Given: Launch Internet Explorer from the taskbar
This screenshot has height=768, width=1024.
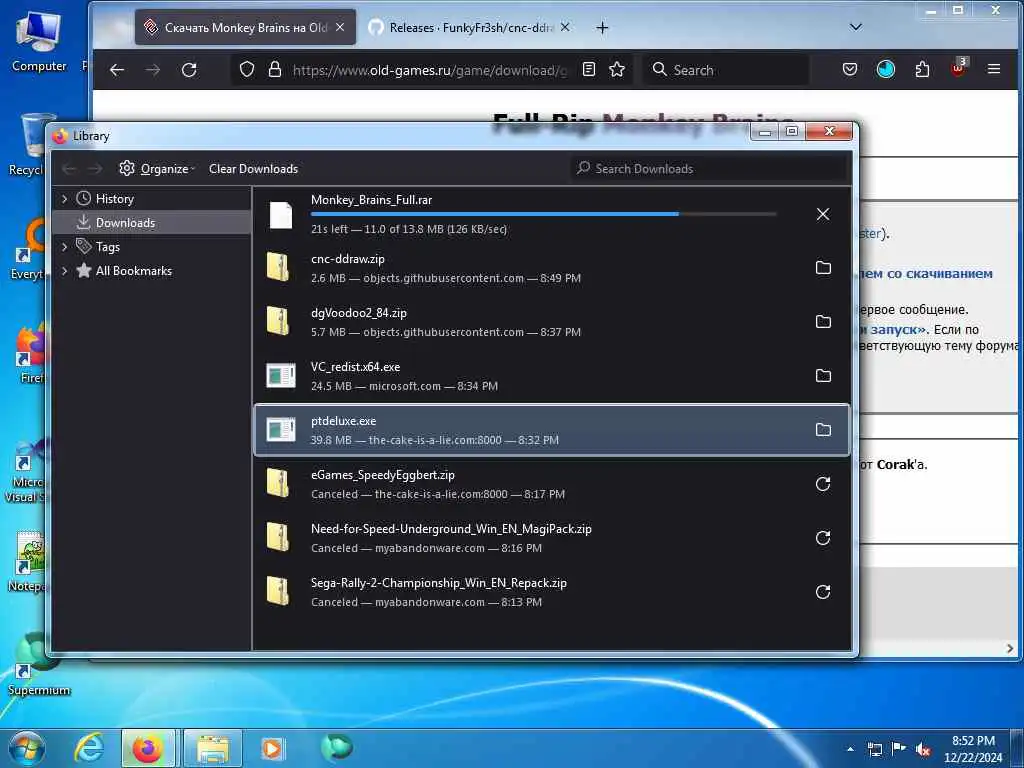Looking at the screenshot, I should tap(89, 748).
